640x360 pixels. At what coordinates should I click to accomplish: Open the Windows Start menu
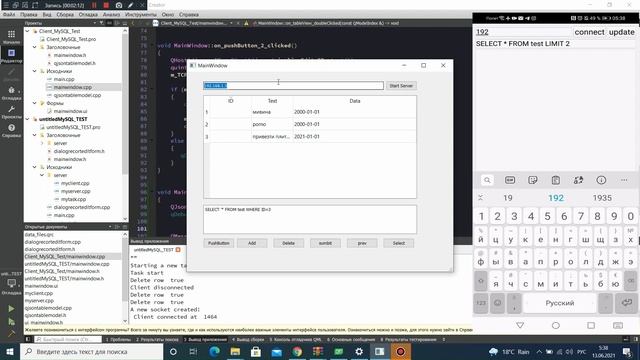click(10, 351)
